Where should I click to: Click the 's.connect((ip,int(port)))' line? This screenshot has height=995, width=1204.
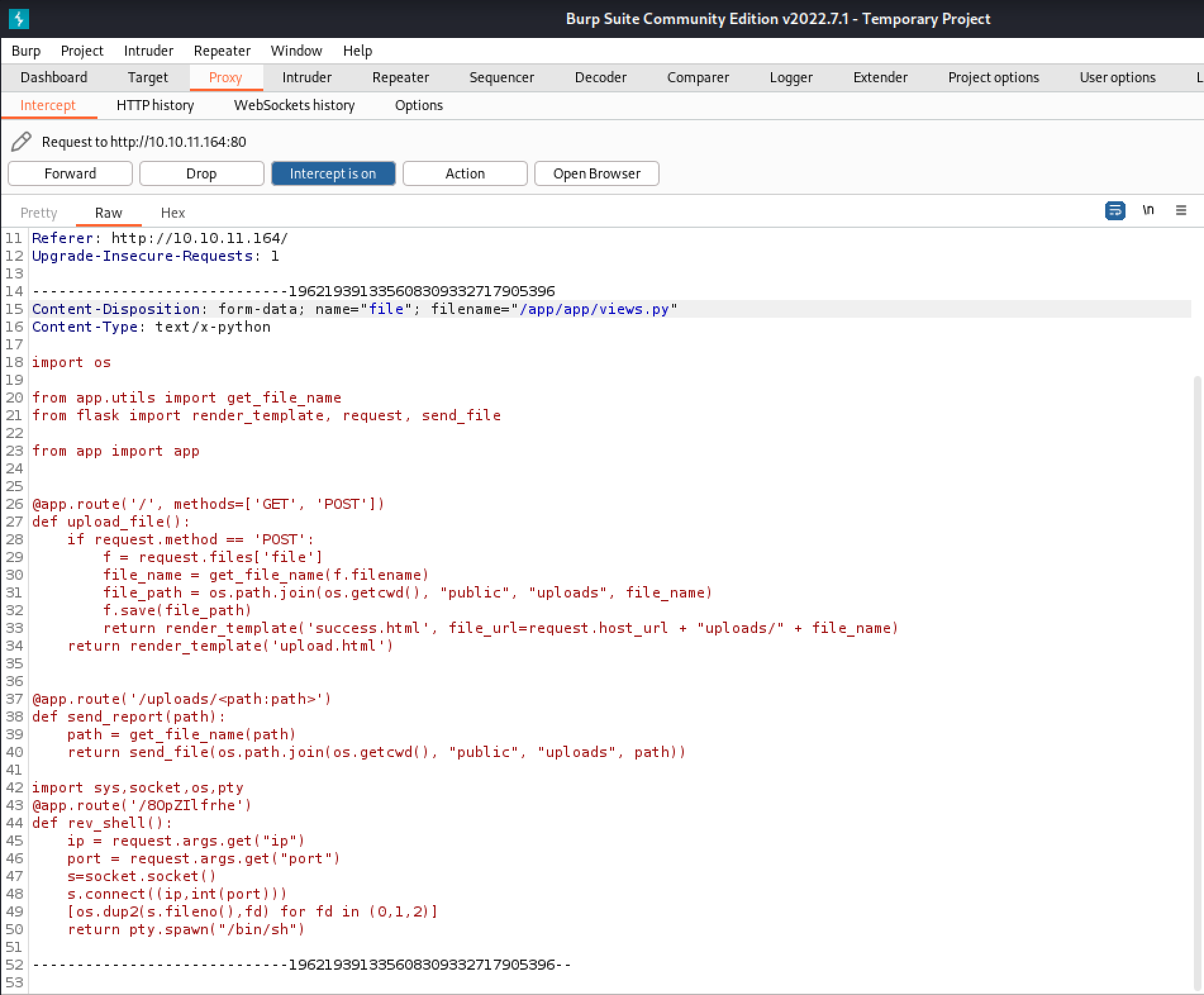pos(177,894)
